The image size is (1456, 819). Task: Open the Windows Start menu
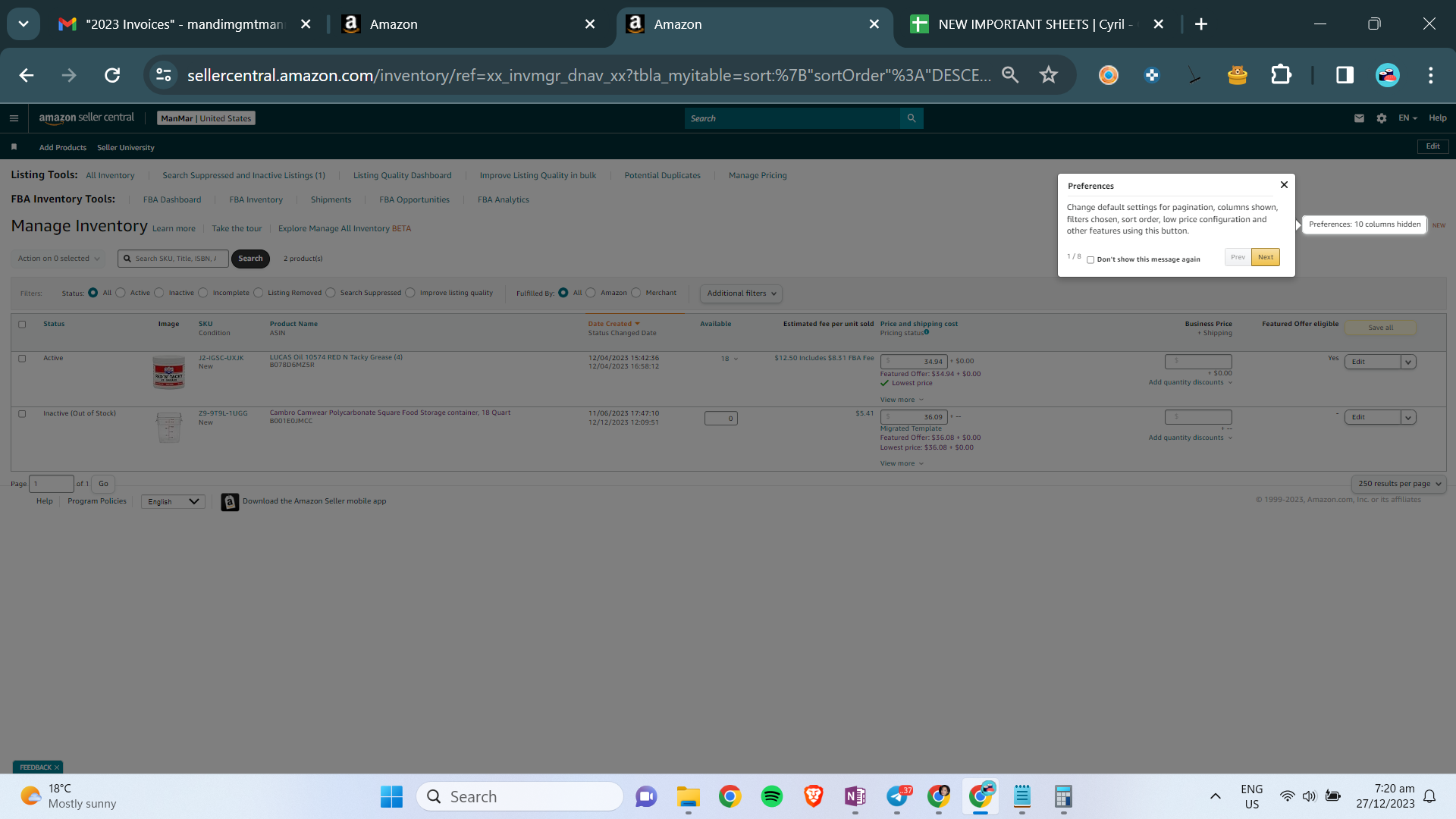click(391, 796)
